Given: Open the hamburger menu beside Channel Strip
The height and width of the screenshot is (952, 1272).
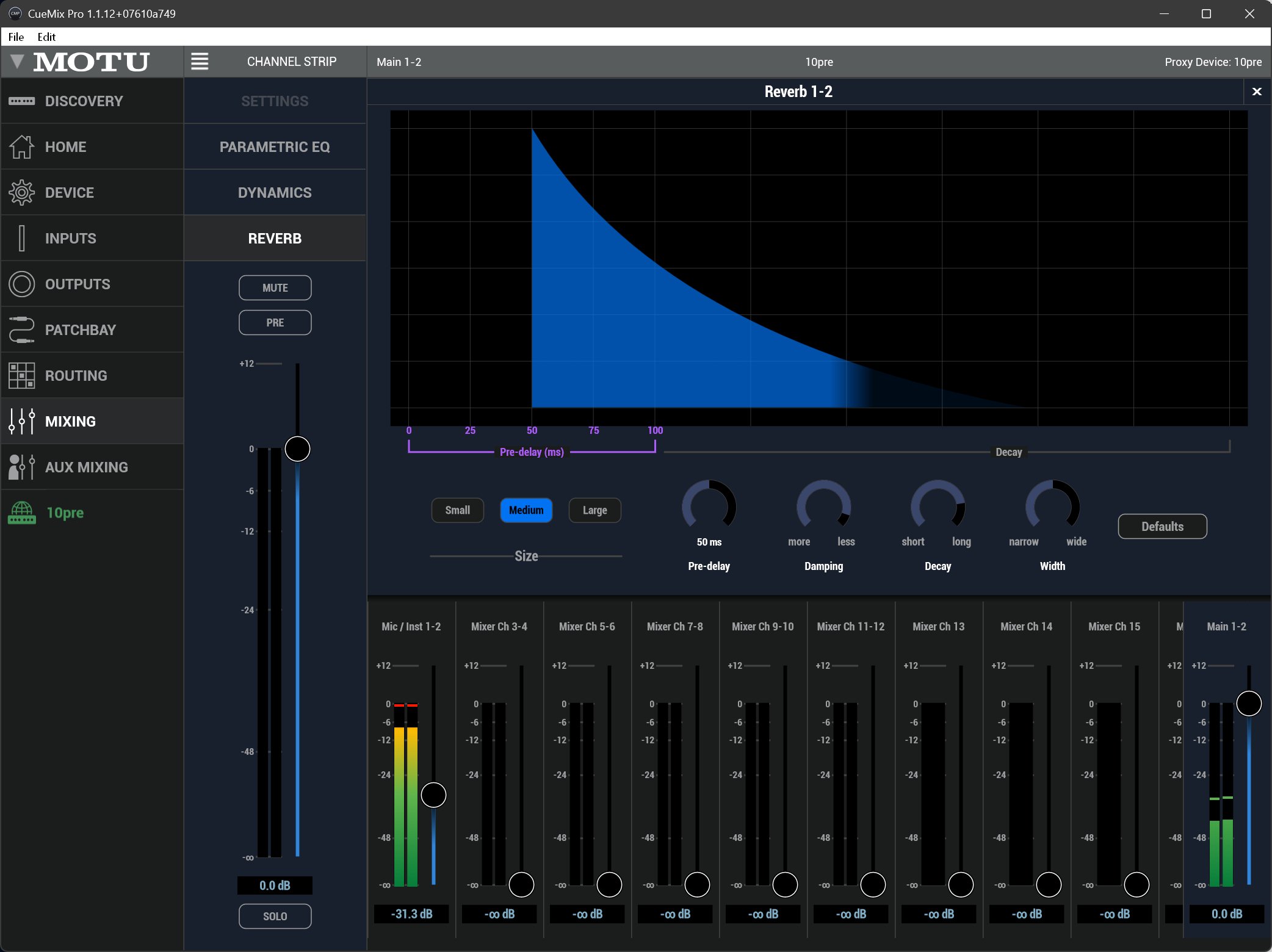Looking at the screenshot, I should (200, 62).
